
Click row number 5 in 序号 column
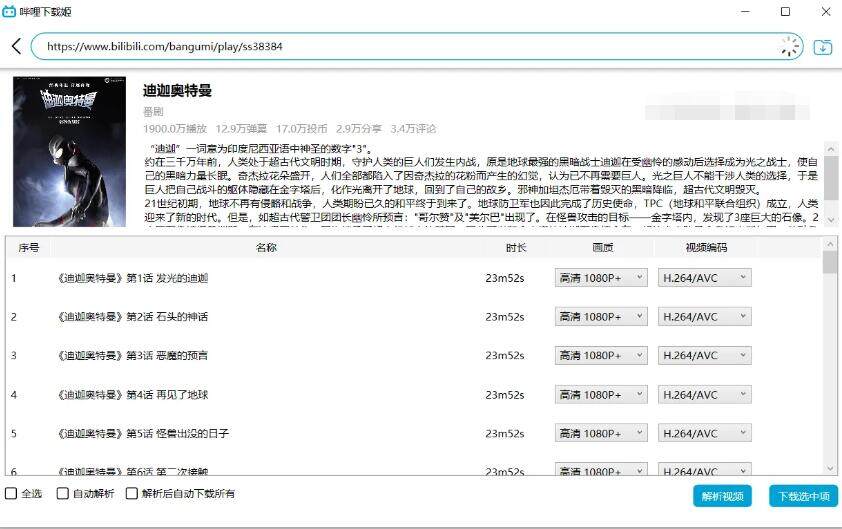tap(14, 433)
